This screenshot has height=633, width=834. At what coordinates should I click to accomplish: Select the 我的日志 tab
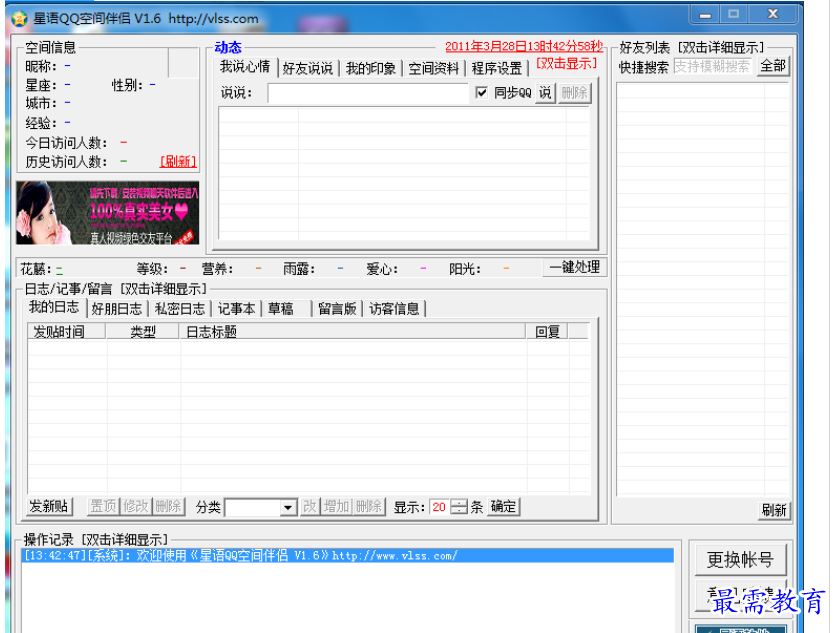(54, 307)
